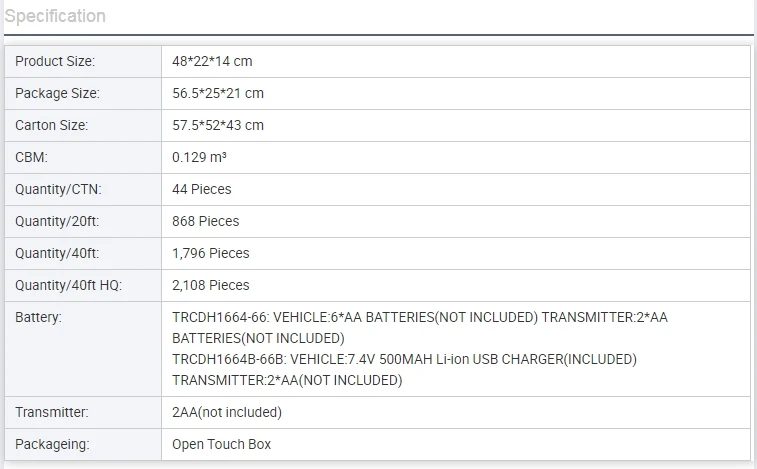Click the 56.5*25*21 cm value

pyautogui.click(x=218, y=93)
